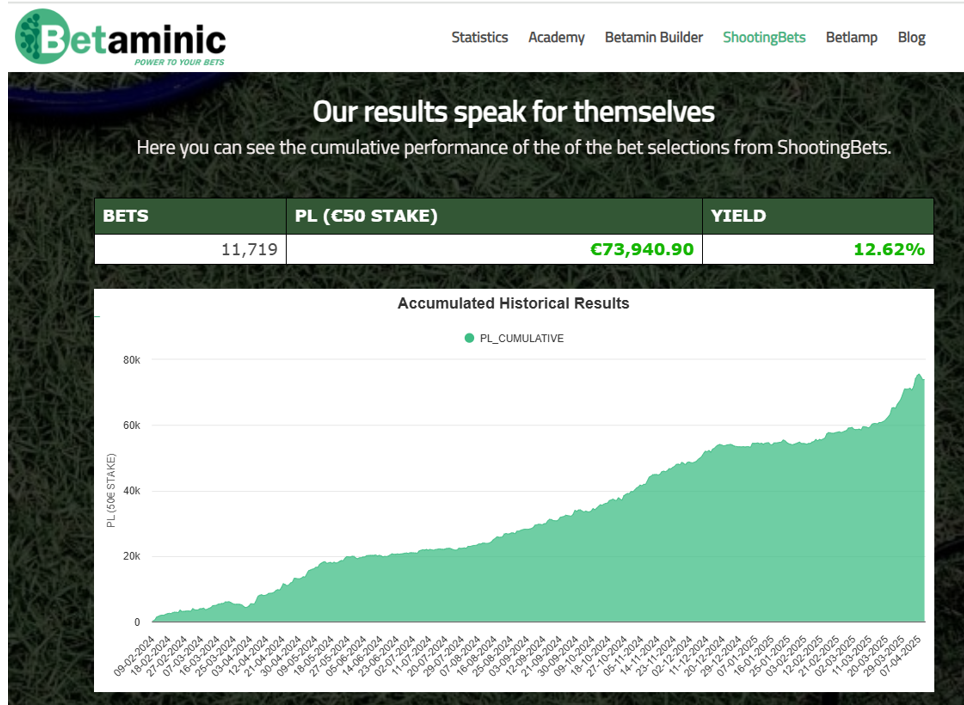Click the PL (€50 STAKE) column header
964x705 pixels.
click(x=494, y=216)
